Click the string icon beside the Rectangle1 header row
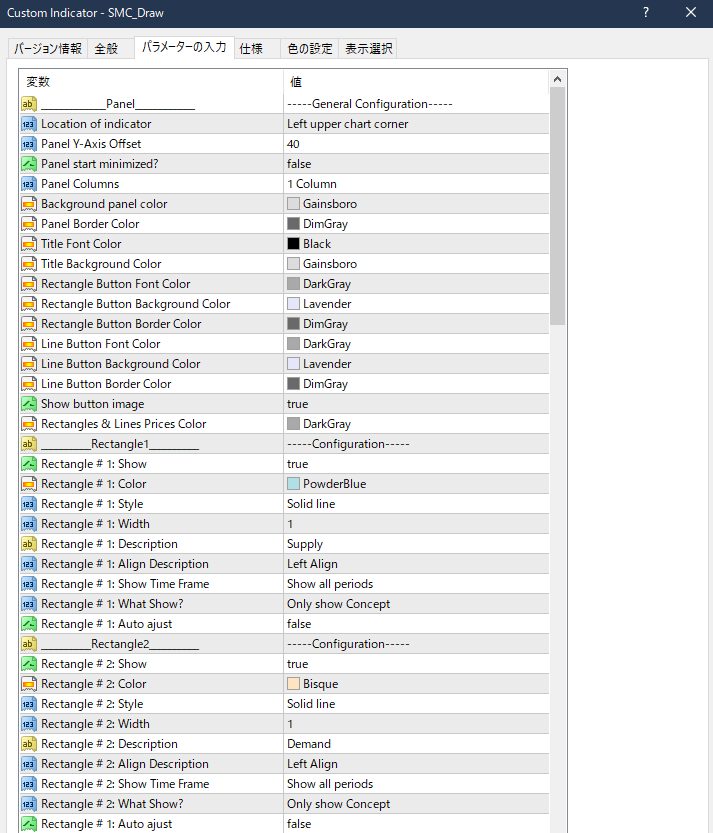This screenshot has width=713, height=833. pyautogui.click(x=29, y=444)
